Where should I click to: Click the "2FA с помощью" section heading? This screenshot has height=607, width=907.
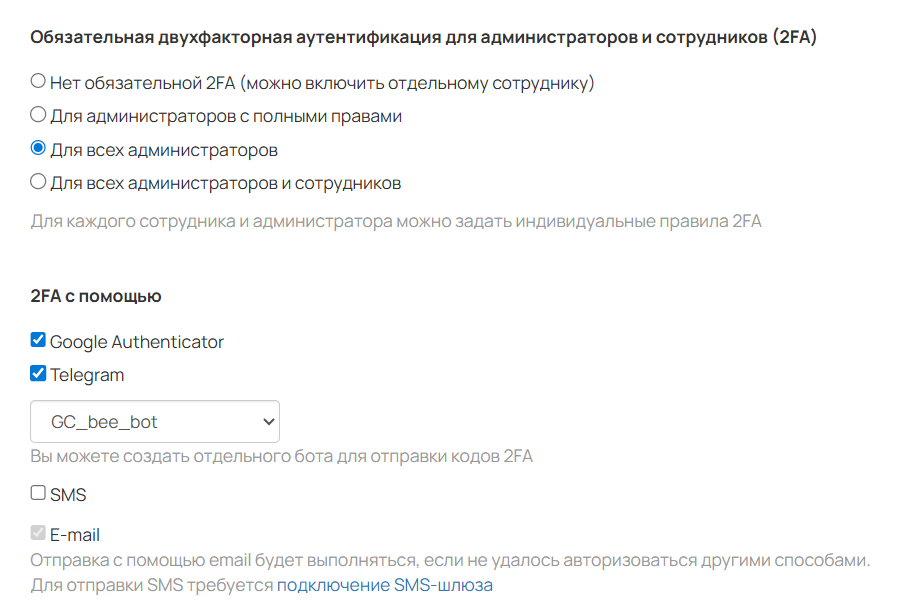96,296
